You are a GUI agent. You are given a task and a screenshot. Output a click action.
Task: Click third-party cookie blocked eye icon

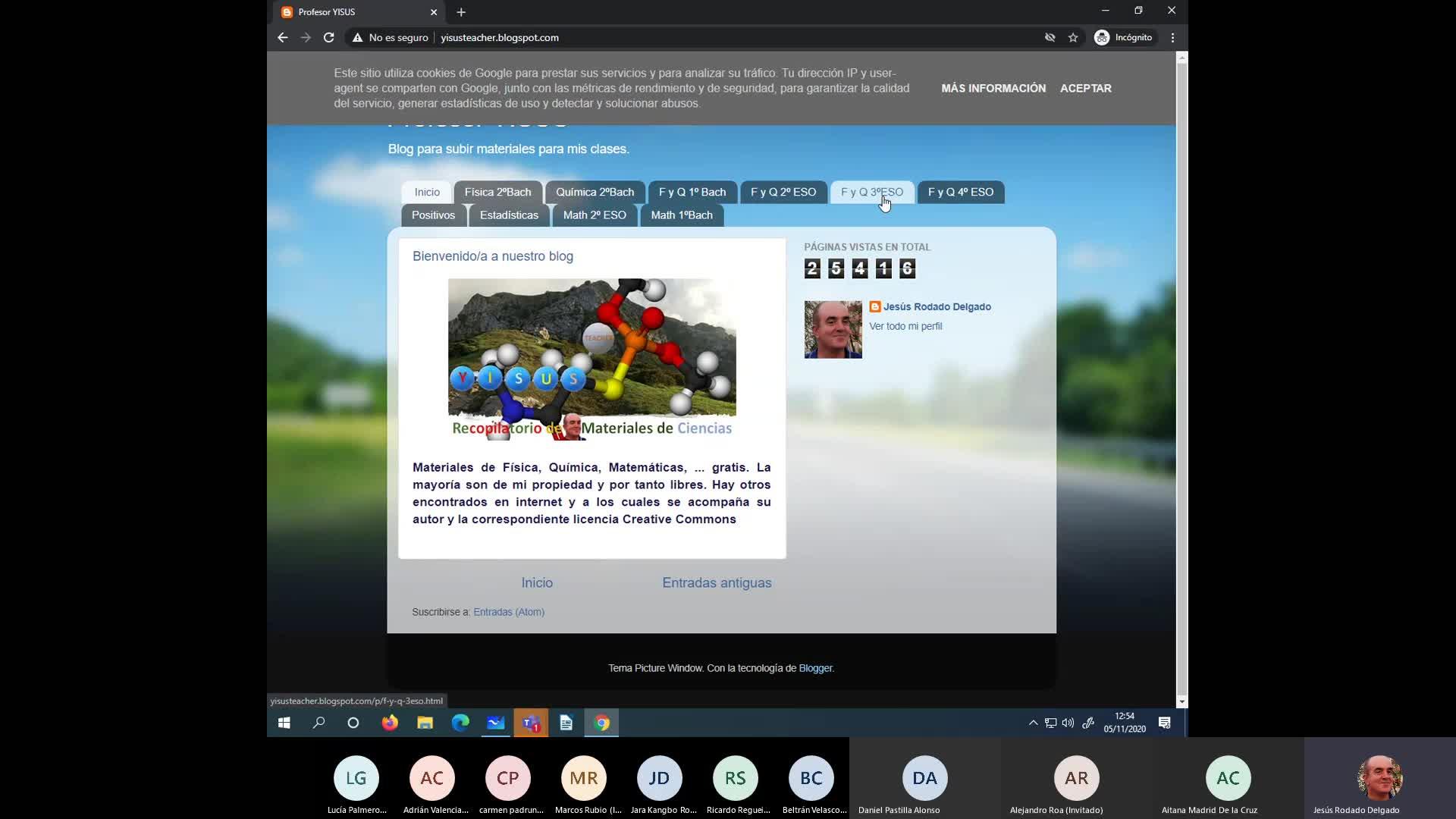[x=1050, y=37]
